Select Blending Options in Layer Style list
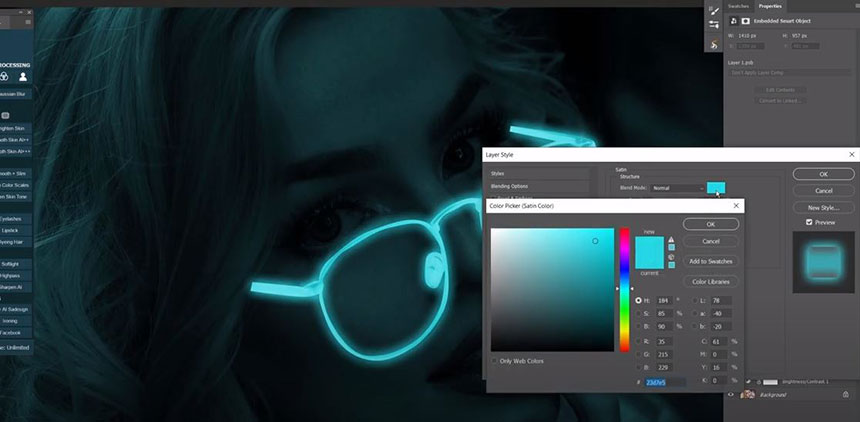The height and width of the screenshot is (422, 860). 510,186
